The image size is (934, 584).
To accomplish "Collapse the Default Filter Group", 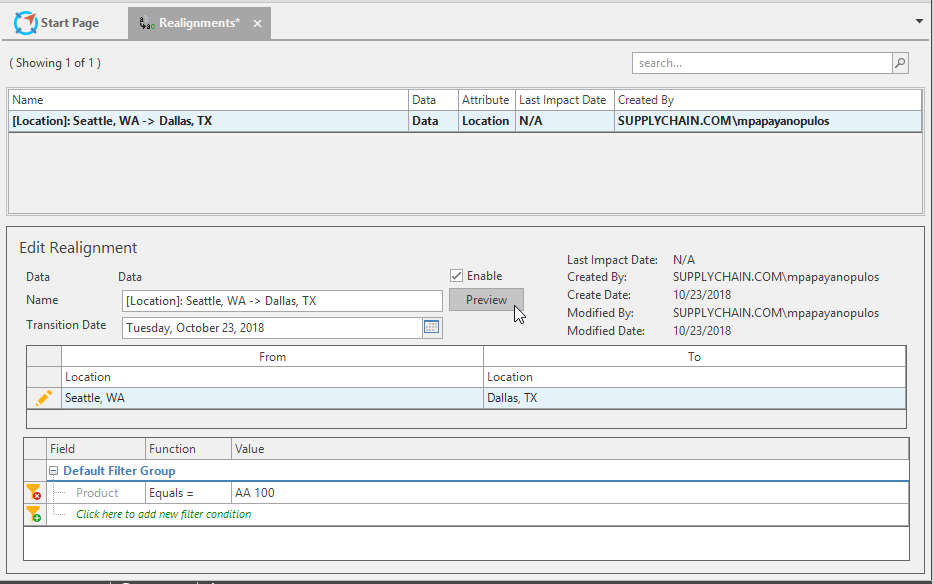I will (53, 471).
